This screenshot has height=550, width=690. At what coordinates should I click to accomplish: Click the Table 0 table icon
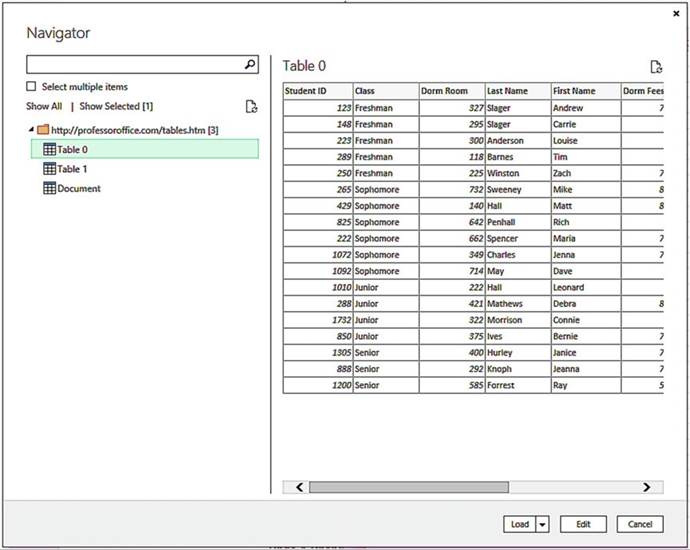(x=49, y=149)
